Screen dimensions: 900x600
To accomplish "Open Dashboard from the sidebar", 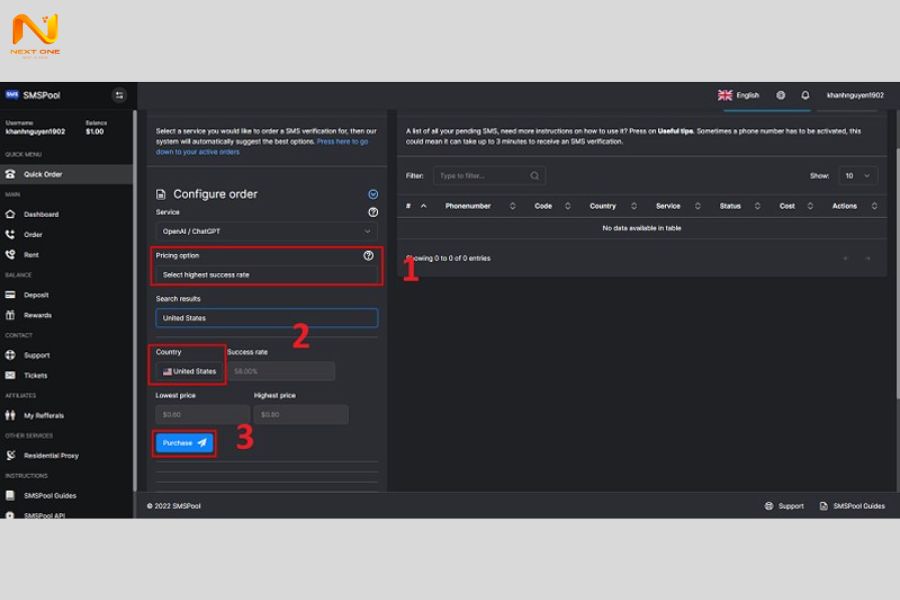I will point(41,214).
